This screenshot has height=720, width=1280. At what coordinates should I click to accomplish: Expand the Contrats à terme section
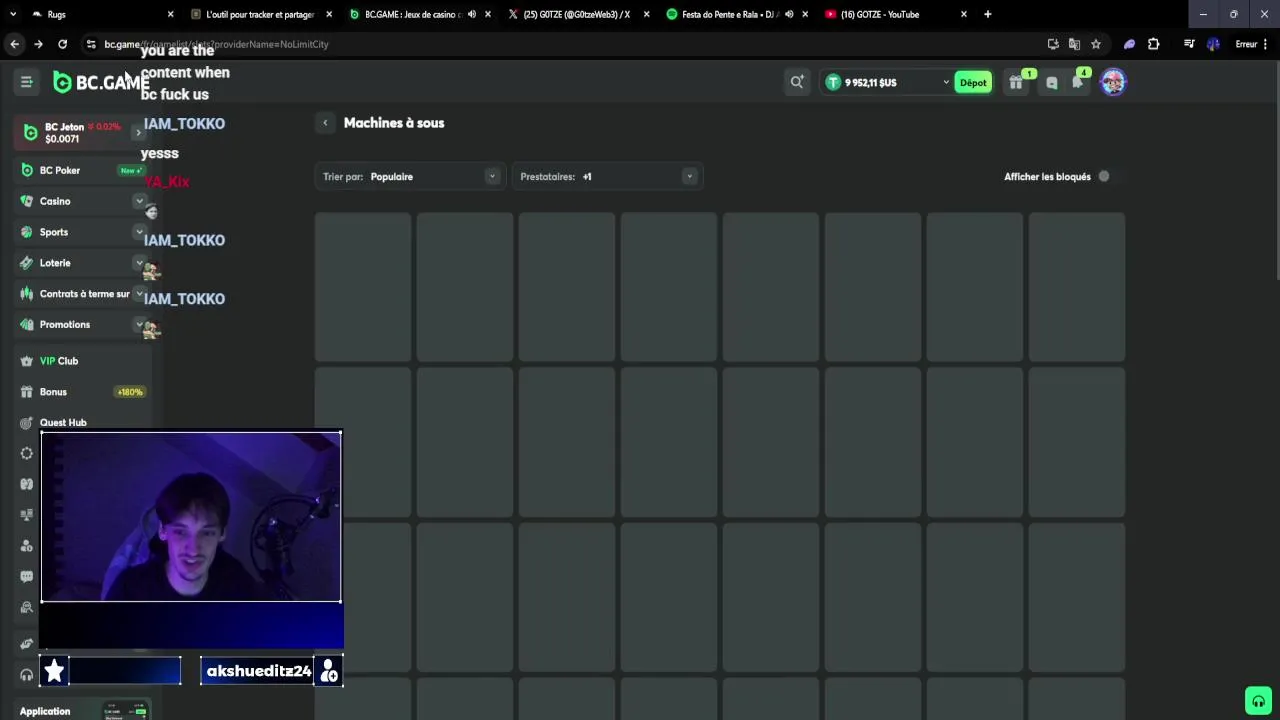point(139,294)
